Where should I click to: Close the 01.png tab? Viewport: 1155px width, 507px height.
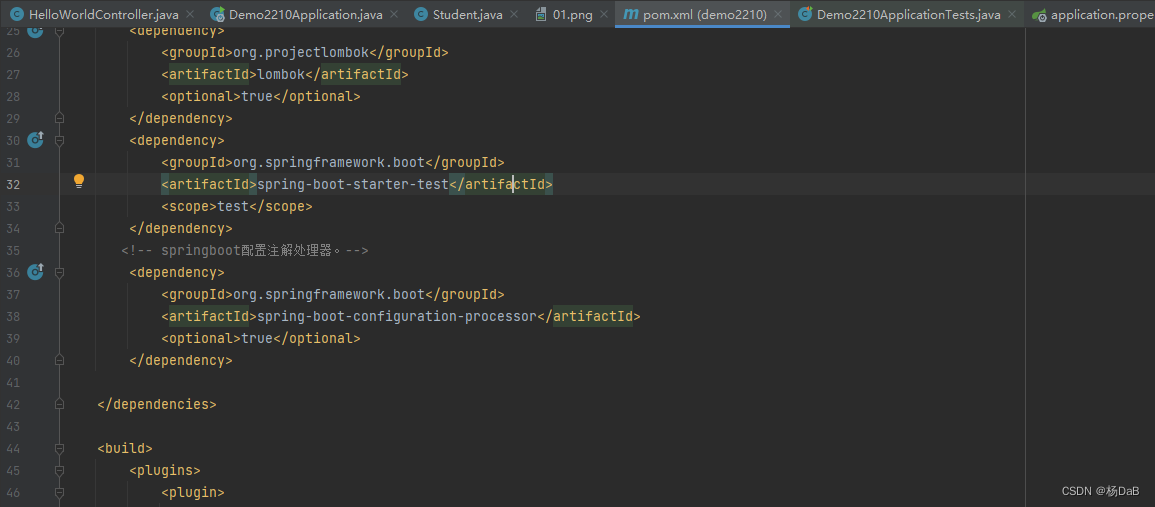[x=605, y=15]
